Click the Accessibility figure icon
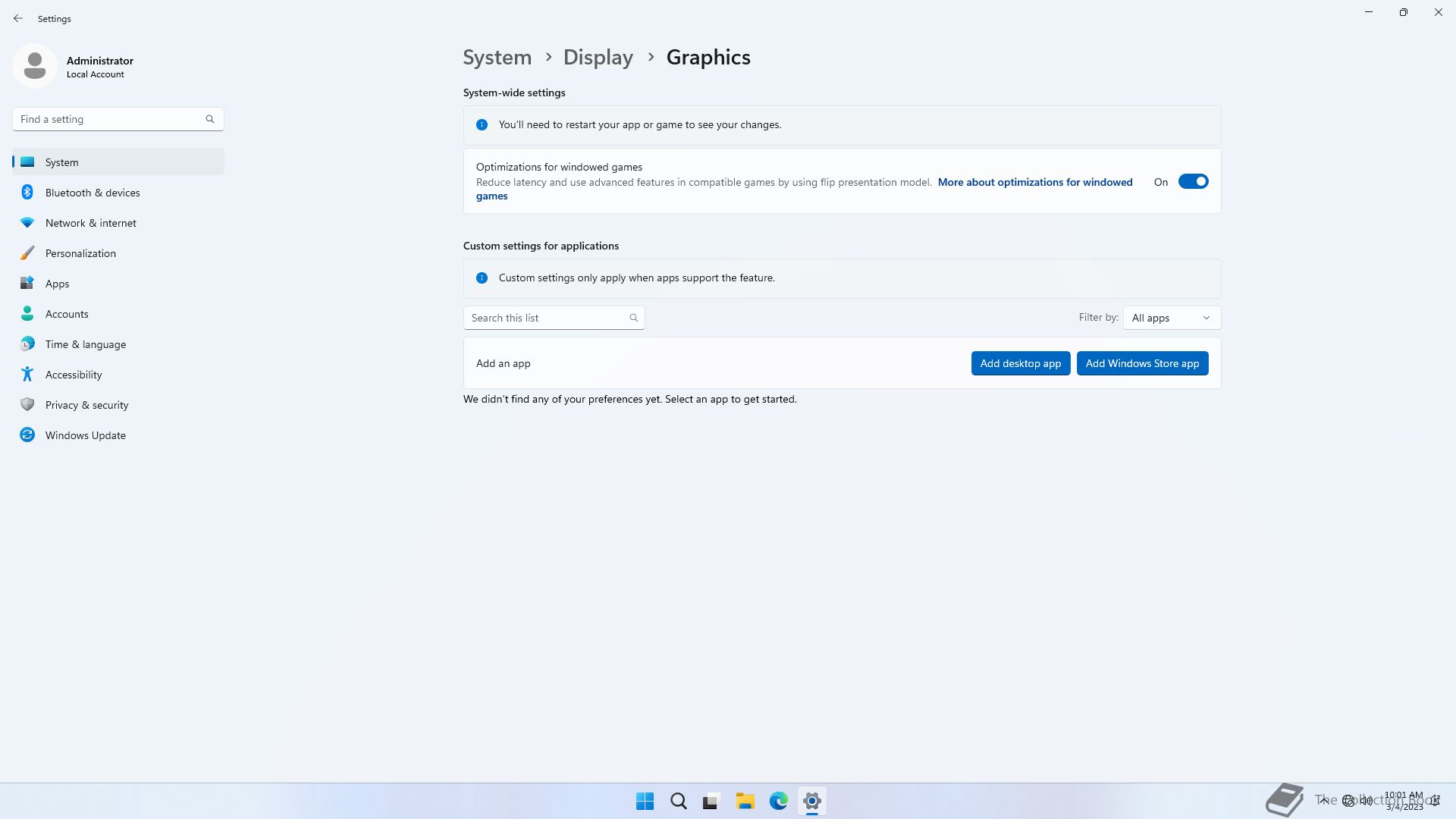The image size is (1456, 819). pos(27,375)
